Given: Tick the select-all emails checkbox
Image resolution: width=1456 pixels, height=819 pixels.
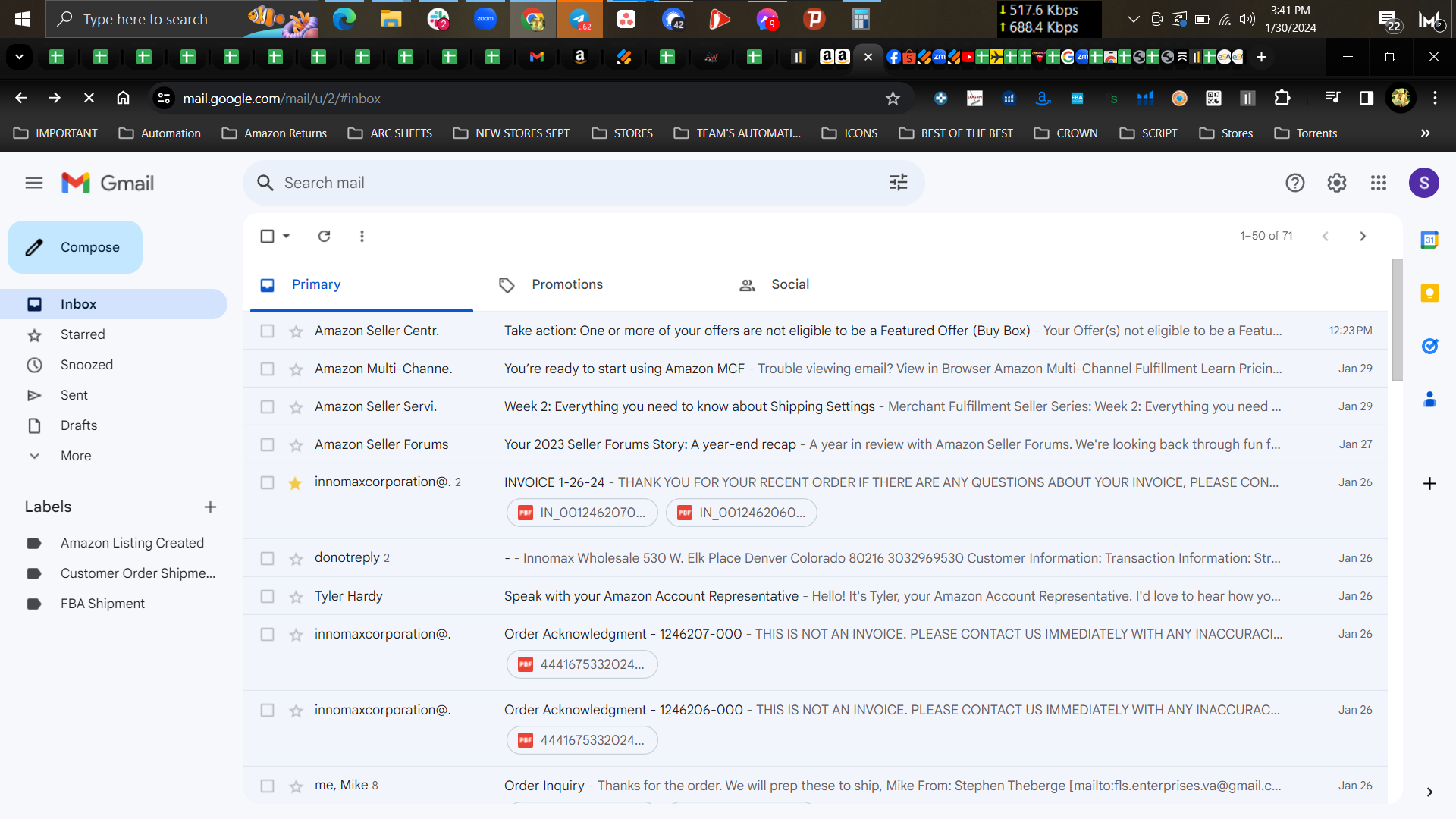Looking at the screenshot, I should click(267, 236).
